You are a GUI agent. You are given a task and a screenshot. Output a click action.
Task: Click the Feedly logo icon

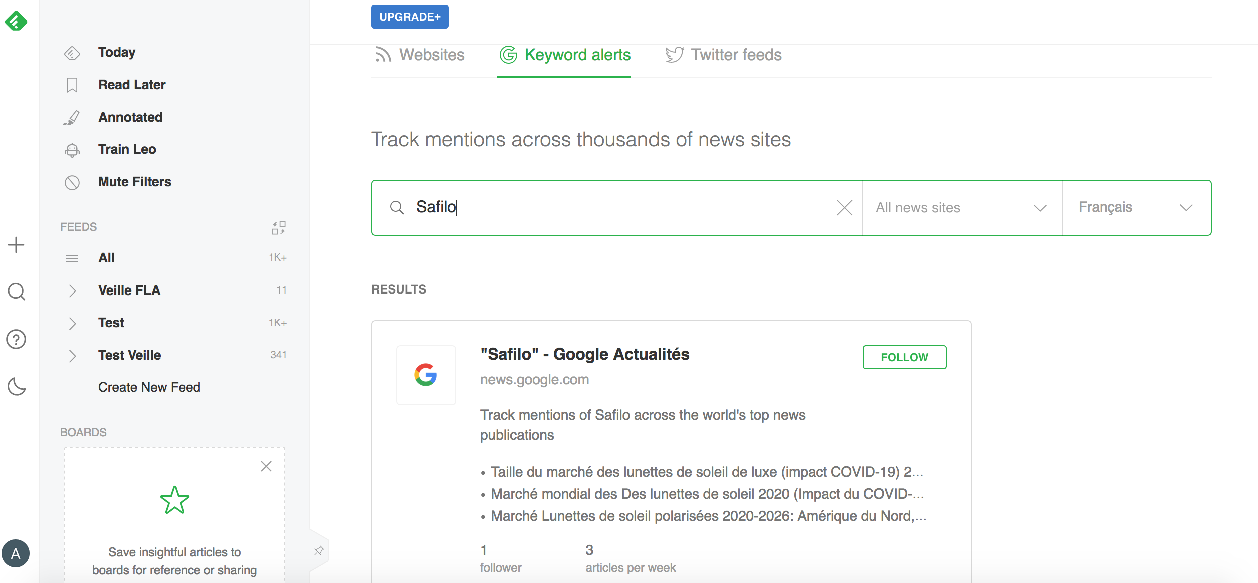(16, 19)
